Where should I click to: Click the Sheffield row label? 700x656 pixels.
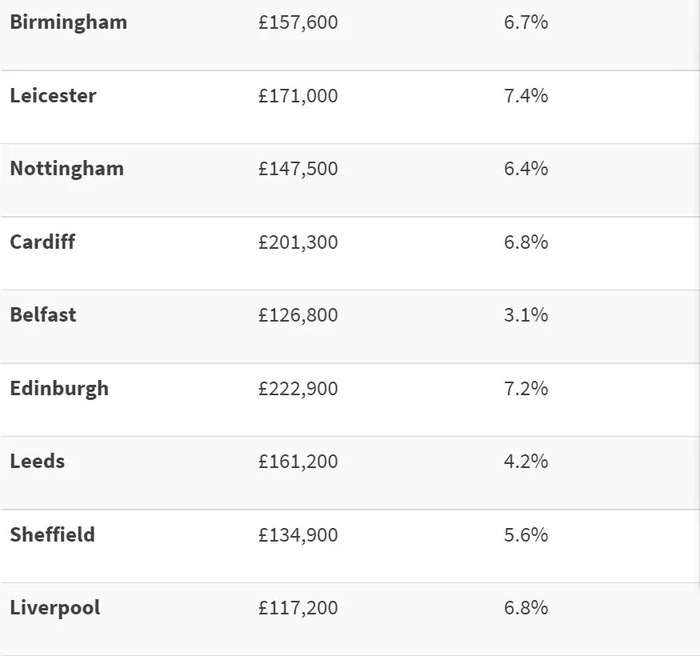coord(52,535)
